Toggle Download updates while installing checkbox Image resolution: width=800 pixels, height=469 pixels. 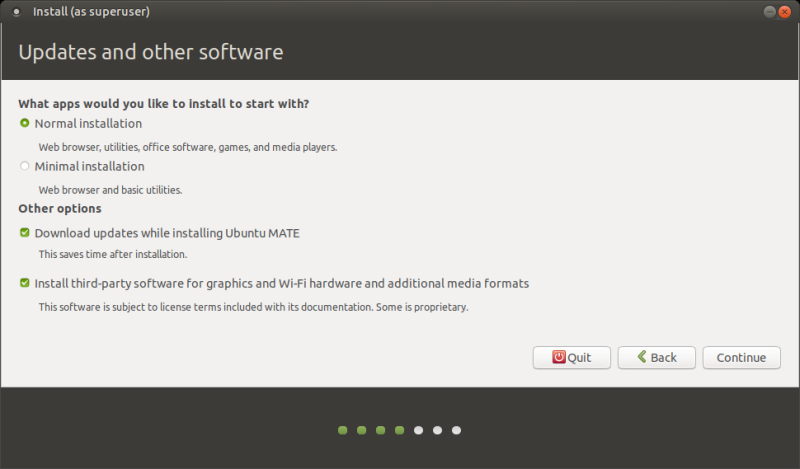(25, 233)
